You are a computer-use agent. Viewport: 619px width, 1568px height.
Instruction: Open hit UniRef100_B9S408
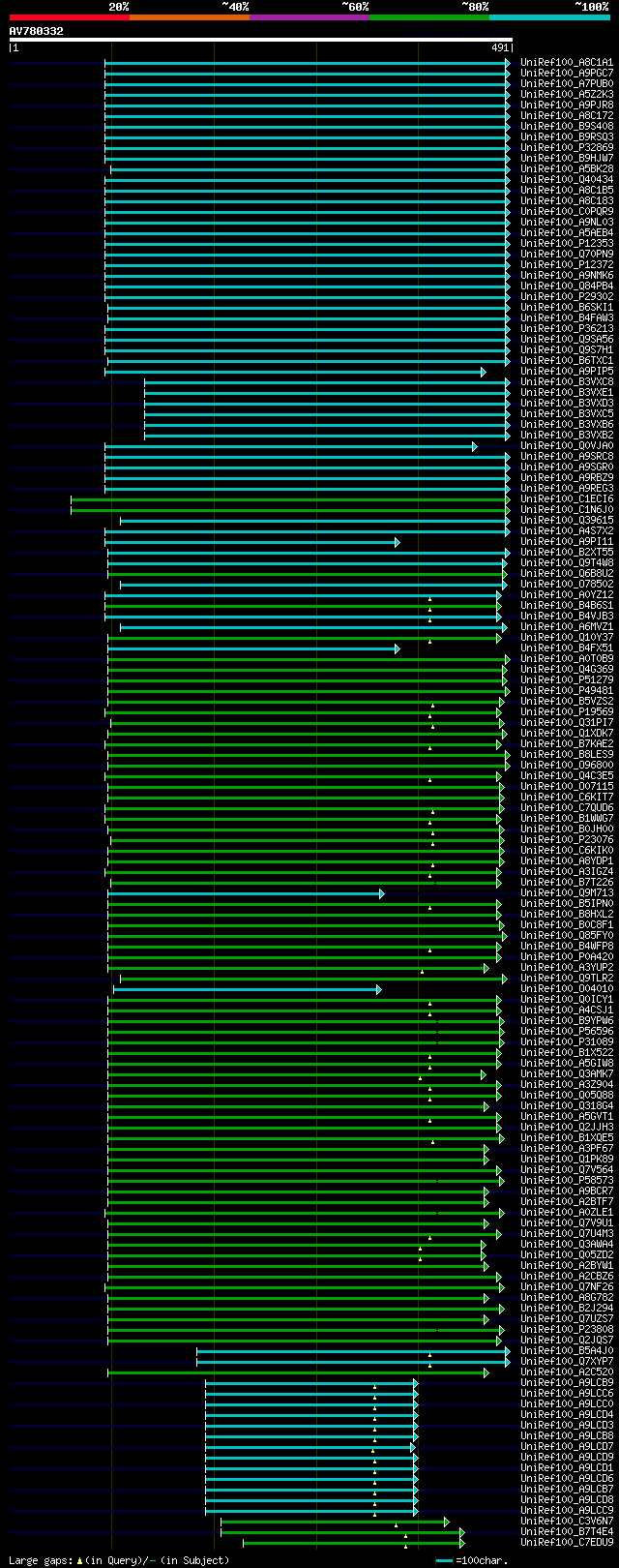pyautogui.click(x=567, y=127)
